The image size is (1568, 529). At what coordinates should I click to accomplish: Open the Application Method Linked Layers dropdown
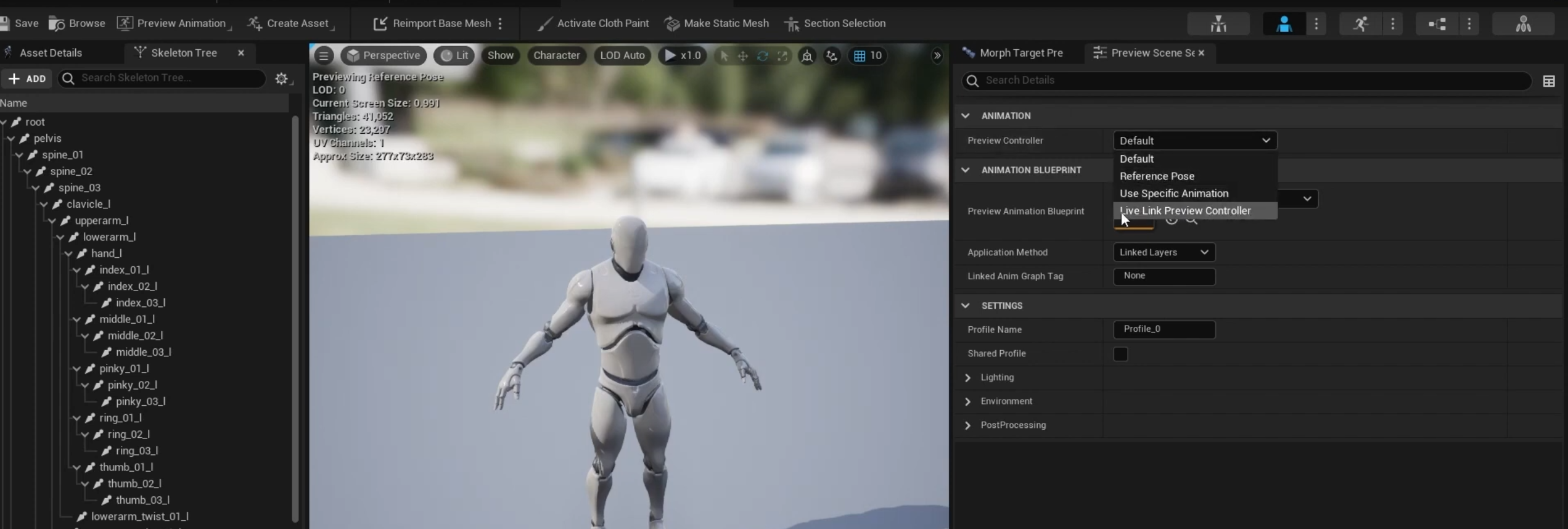[x=1164, y=252]
